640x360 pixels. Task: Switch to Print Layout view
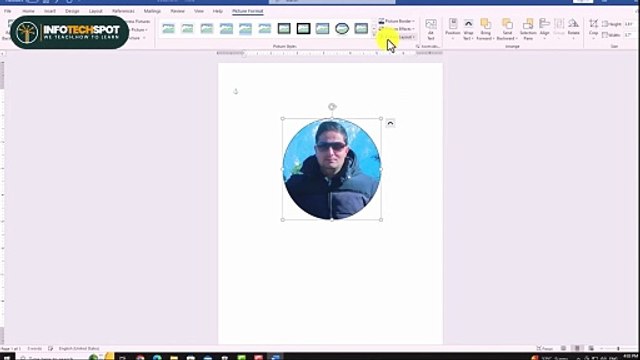pos(577,349)
